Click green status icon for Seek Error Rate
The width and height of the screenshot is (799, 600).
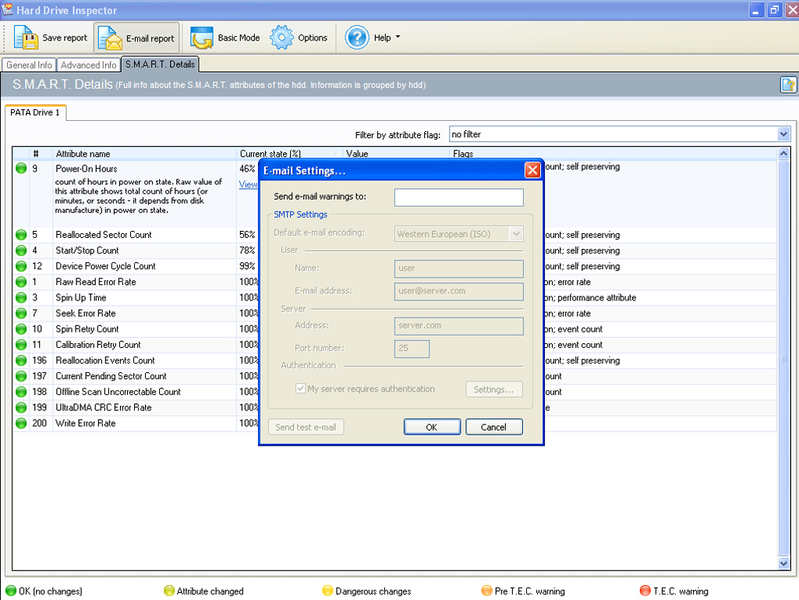[21, 314]
